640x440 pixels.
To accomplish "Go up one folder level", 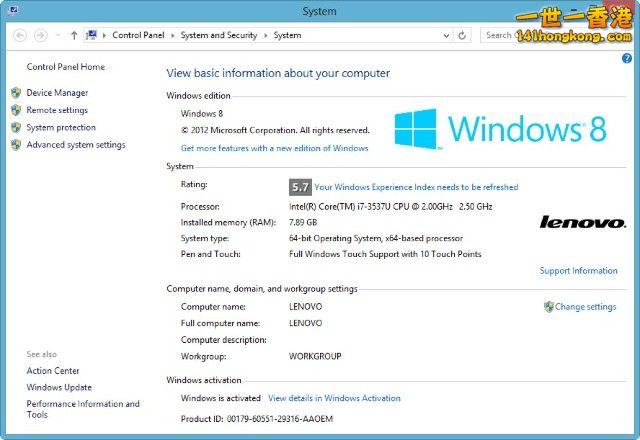I will (x=74, y=36).
